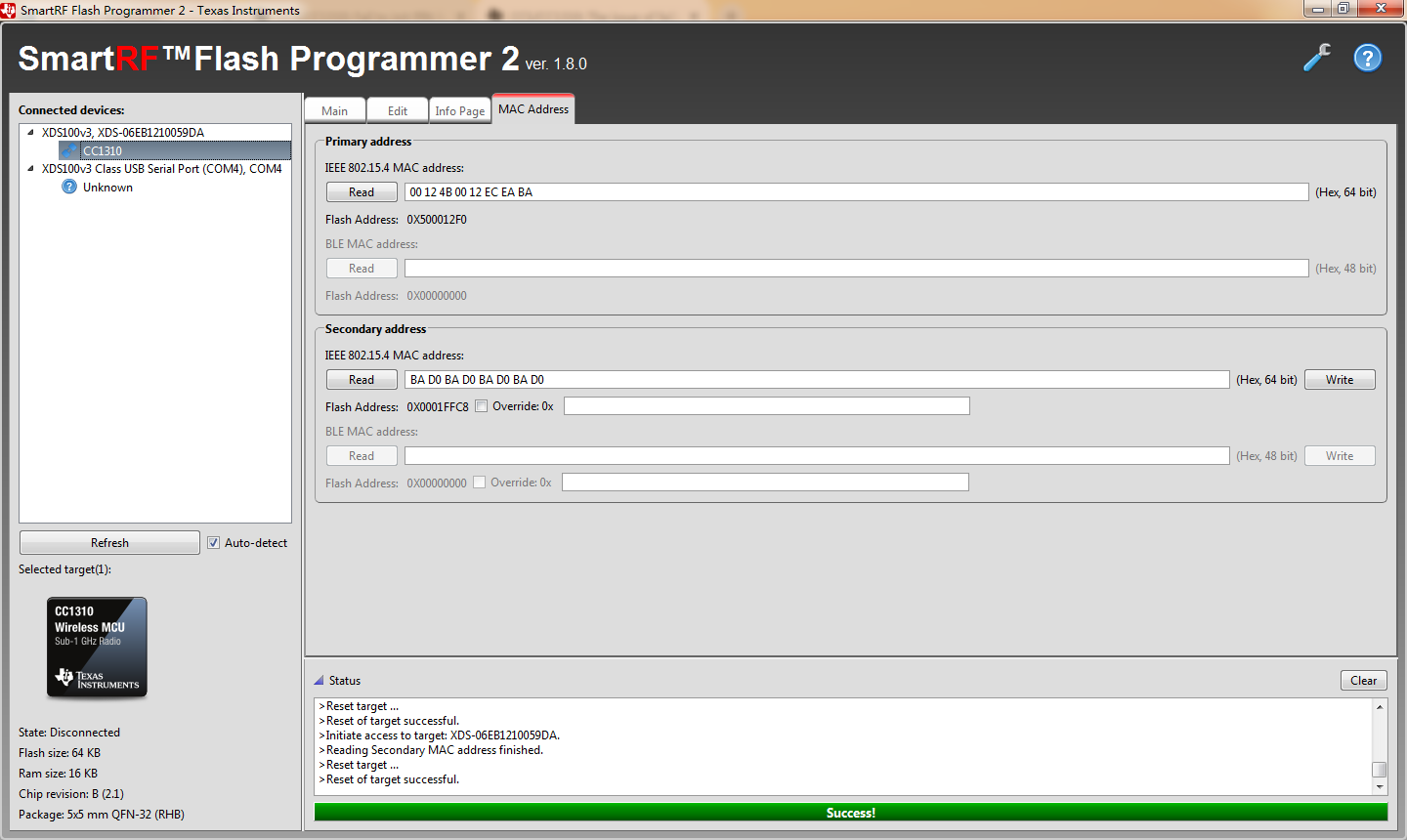Click the status log scroll down arrow
Image resolution: width=1407 pixels, height=840 pixels.
1380,787
